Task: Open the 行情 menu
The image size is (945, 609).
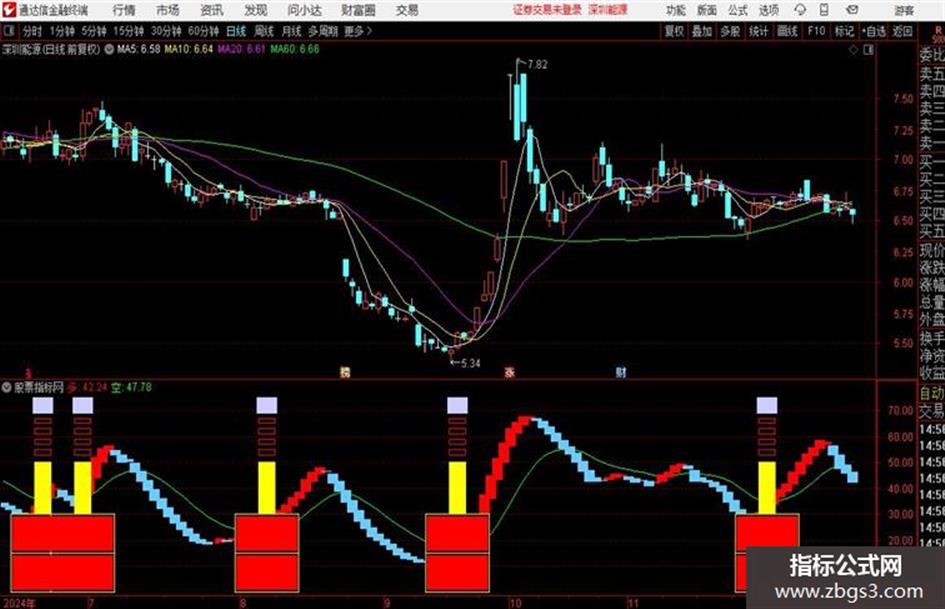Action: point(124,10)
